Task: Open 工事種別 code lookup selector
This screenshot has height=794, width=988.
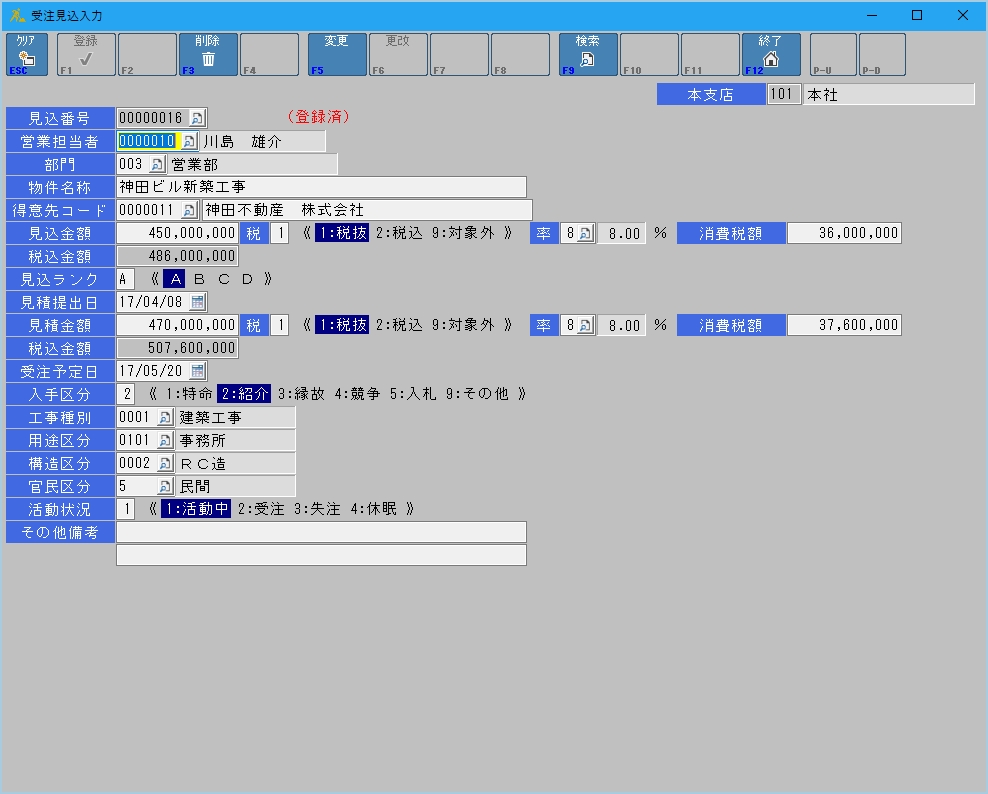Action: 165,417
